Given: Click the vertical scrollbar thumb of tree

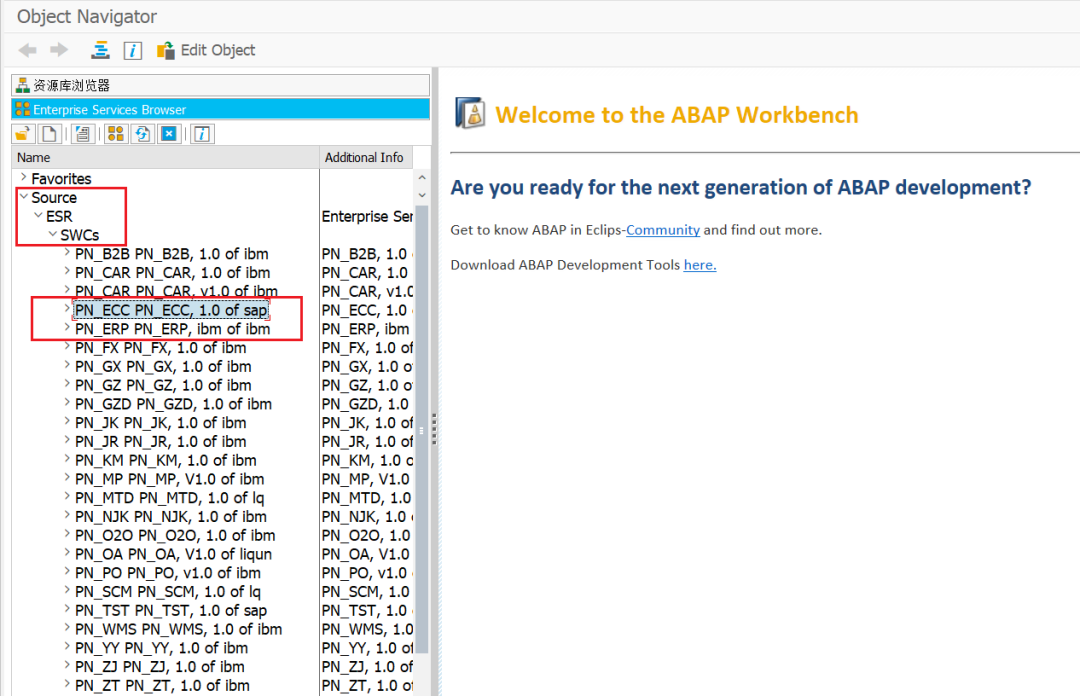Looking at the screenshot, I should click(422, 429).
